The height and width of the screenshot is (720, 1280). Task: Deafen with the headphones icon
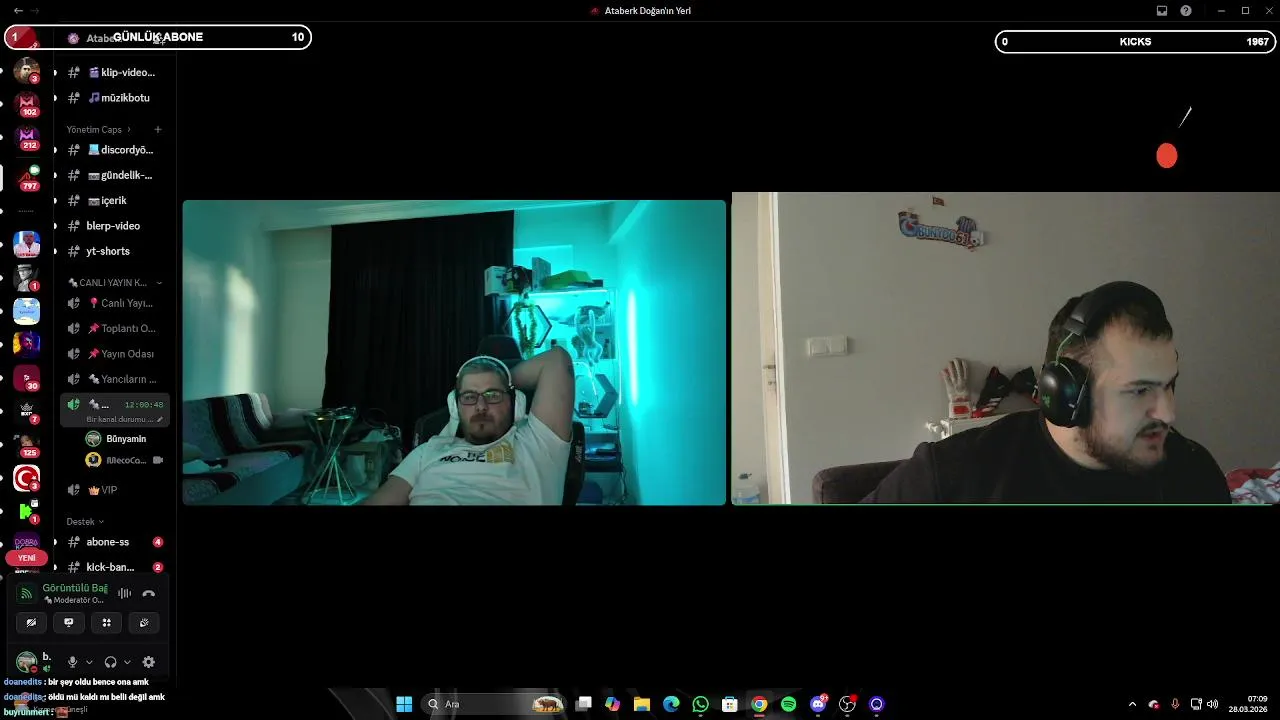click(110, 662)
